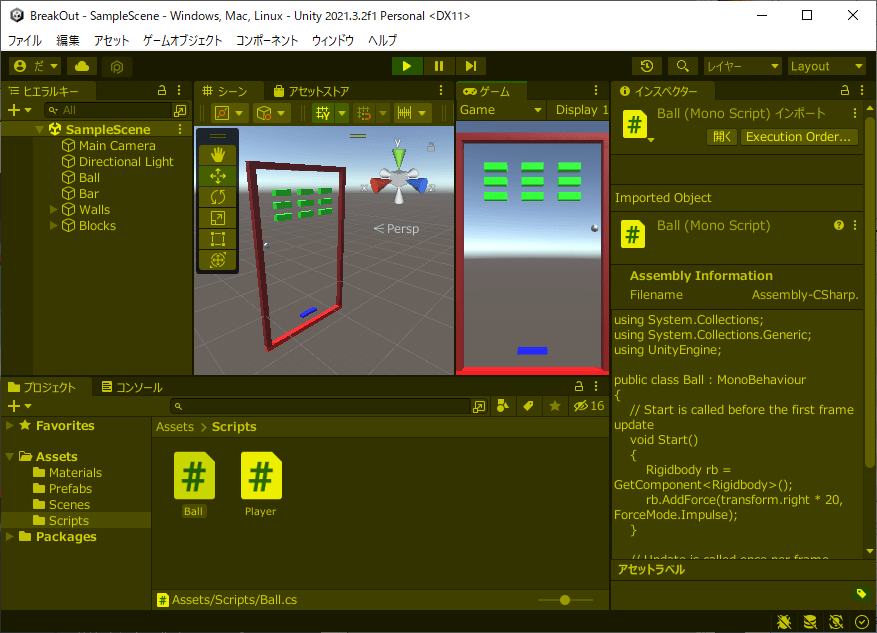Click the activity checkmark icon in status bar
877x633 pixels.
862,622
